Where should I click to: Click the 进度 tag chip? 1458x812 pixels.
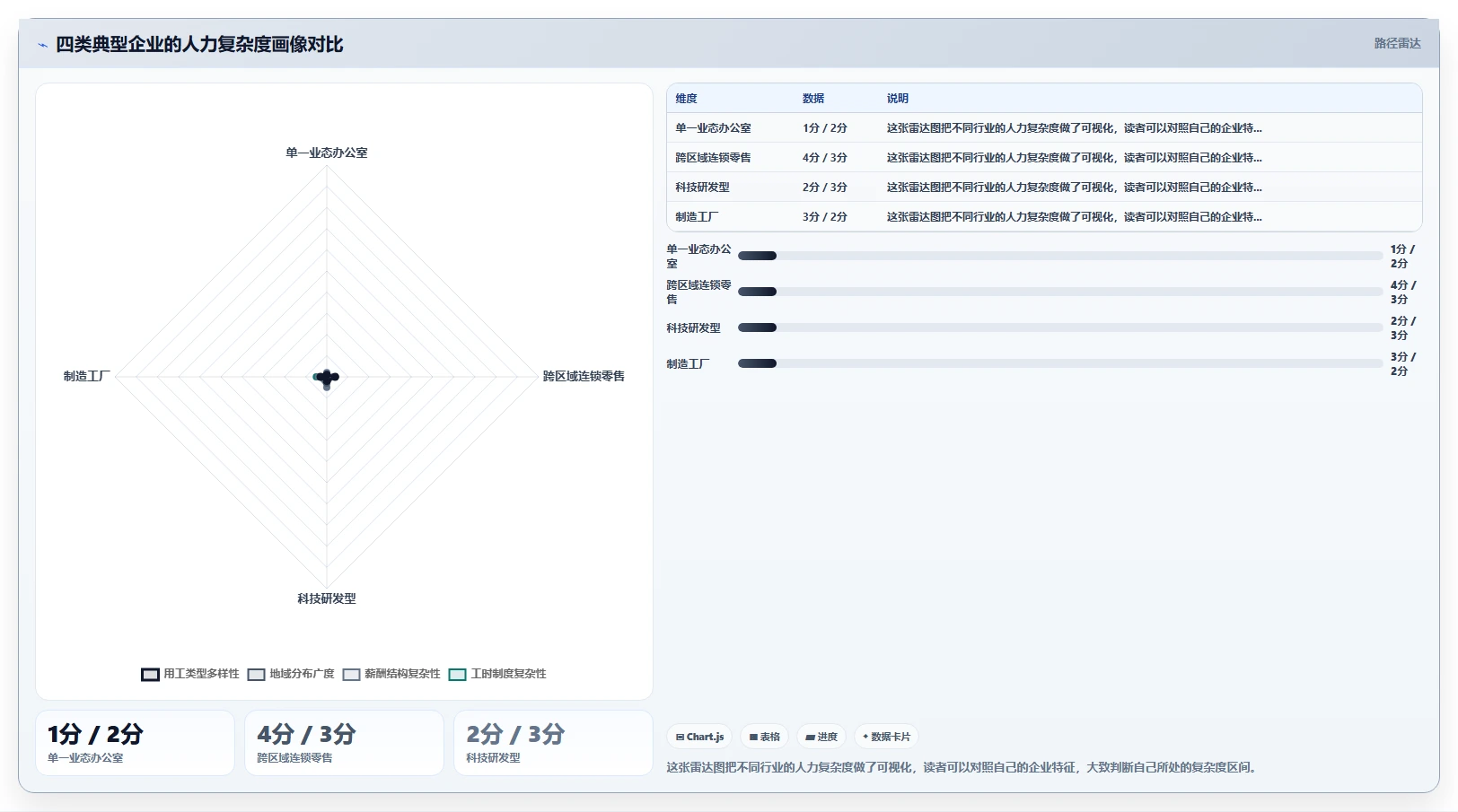(x=821, y=737)
